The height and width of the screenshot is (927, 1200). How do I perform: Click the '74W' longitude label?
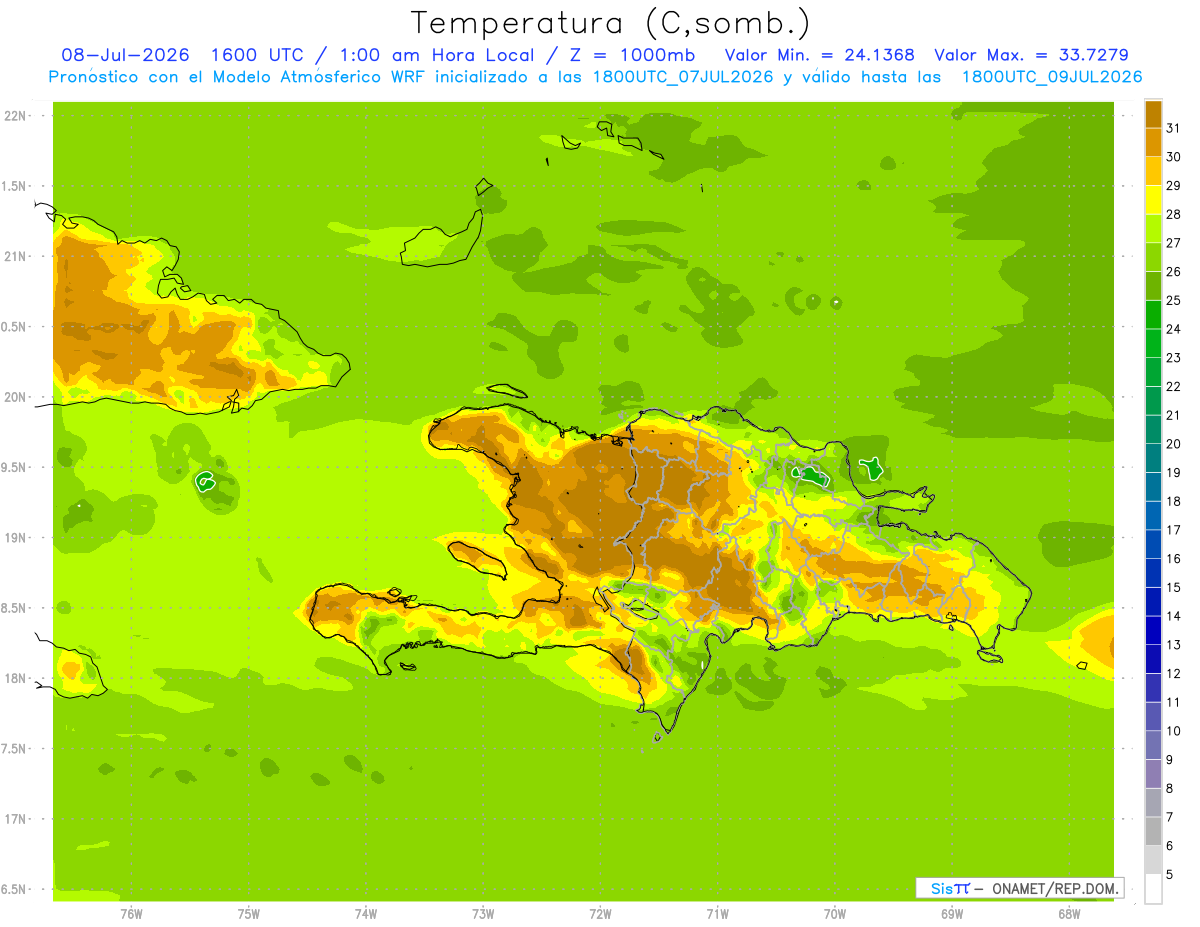click(366, 913)
